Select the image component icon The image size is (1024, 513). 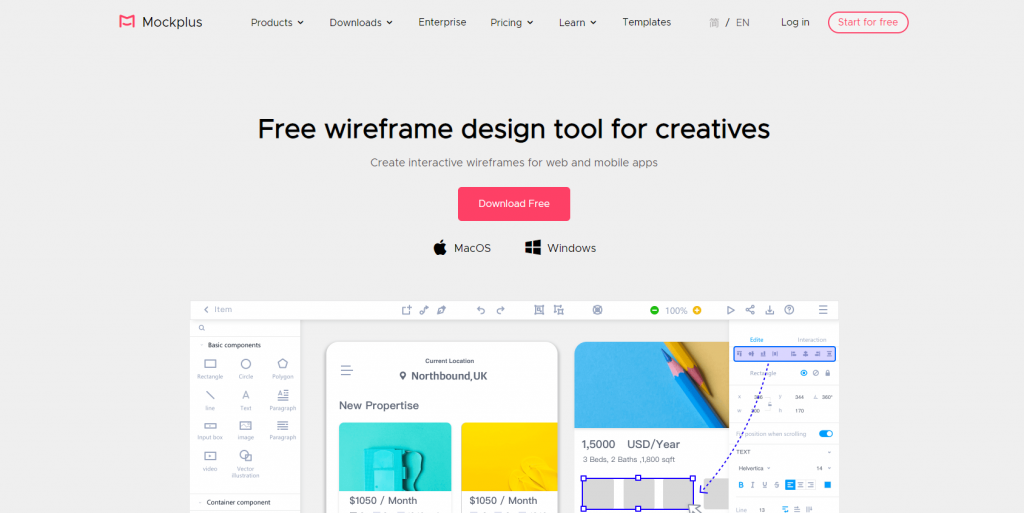click(246, 426)
